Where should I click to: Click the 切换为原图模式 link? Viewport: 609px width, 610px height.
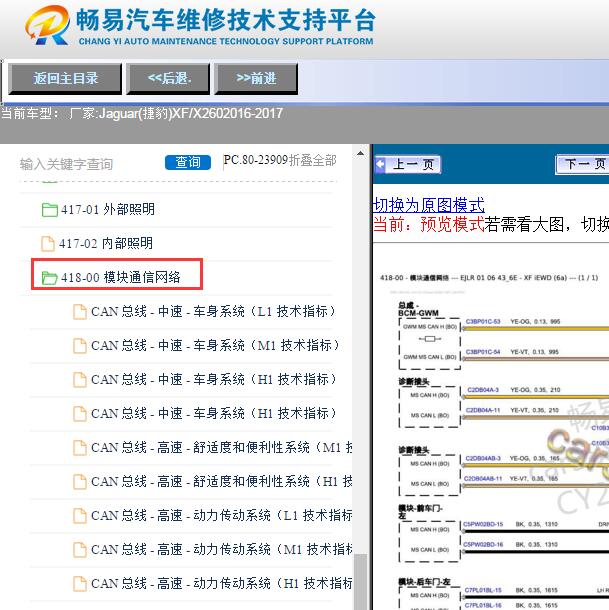click(x=429, y=205)
